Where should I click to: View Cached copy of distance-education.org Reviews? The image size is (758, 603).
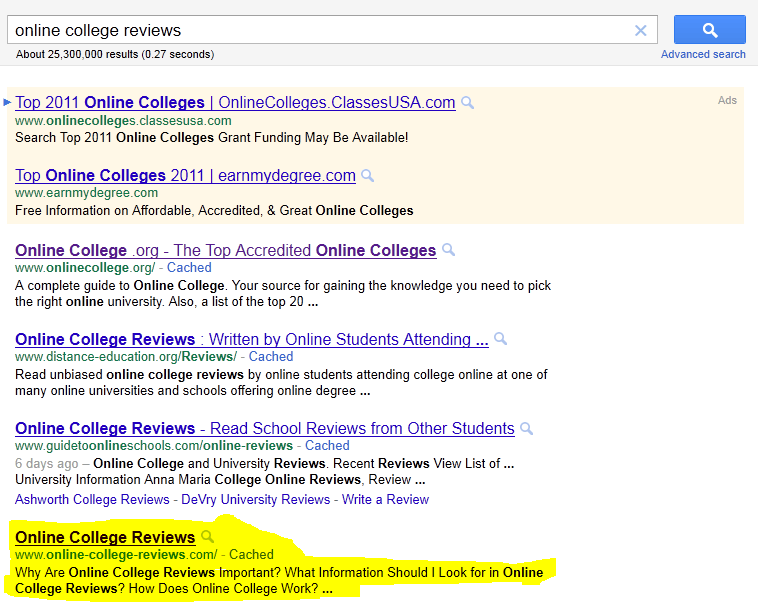271,356
